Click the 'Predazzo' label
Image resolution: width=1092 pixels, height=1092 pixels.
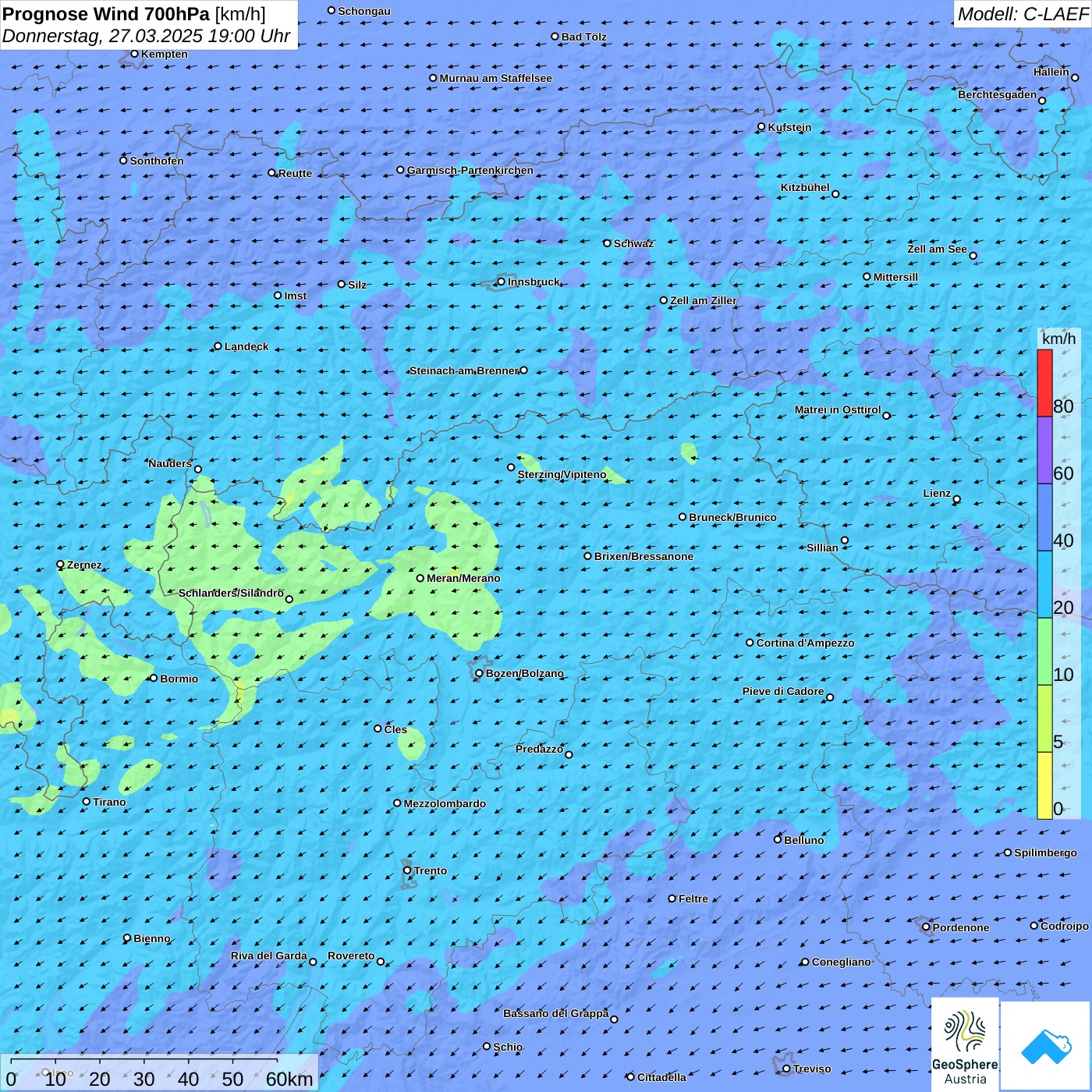tap(539, 749)
